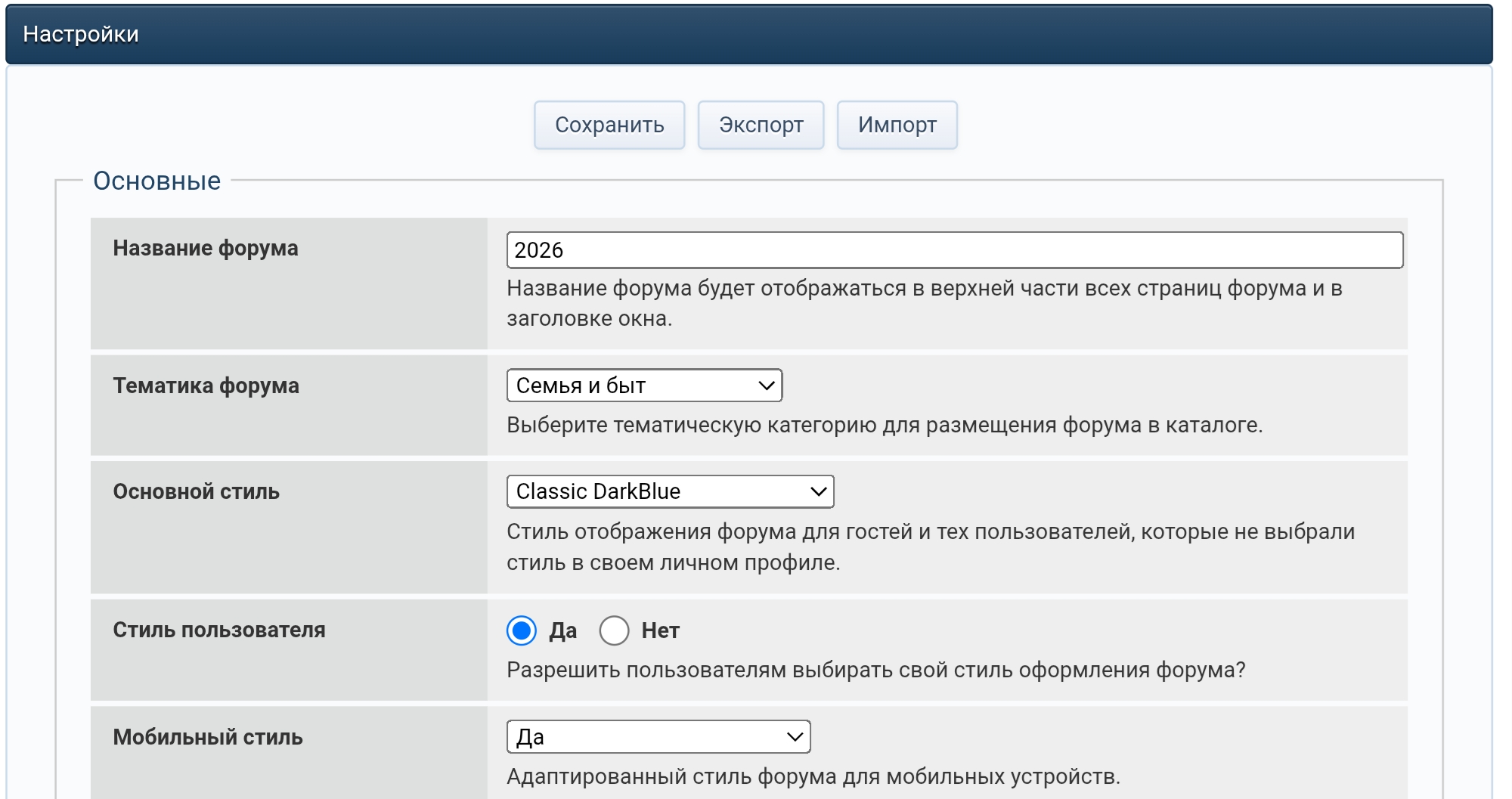
Task: Select the Нет radio for Стиль пользователя
Action: coord(614,630)
